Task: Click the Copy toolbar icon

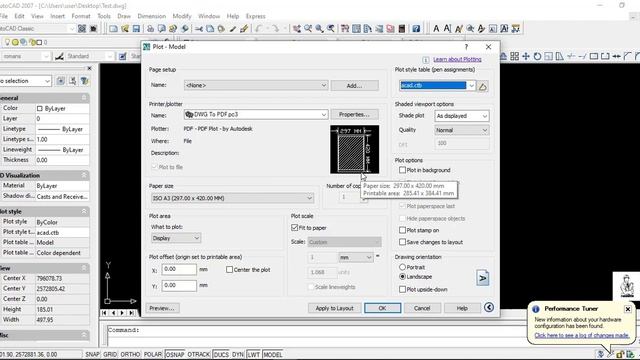Action: (x=210, y=29)
